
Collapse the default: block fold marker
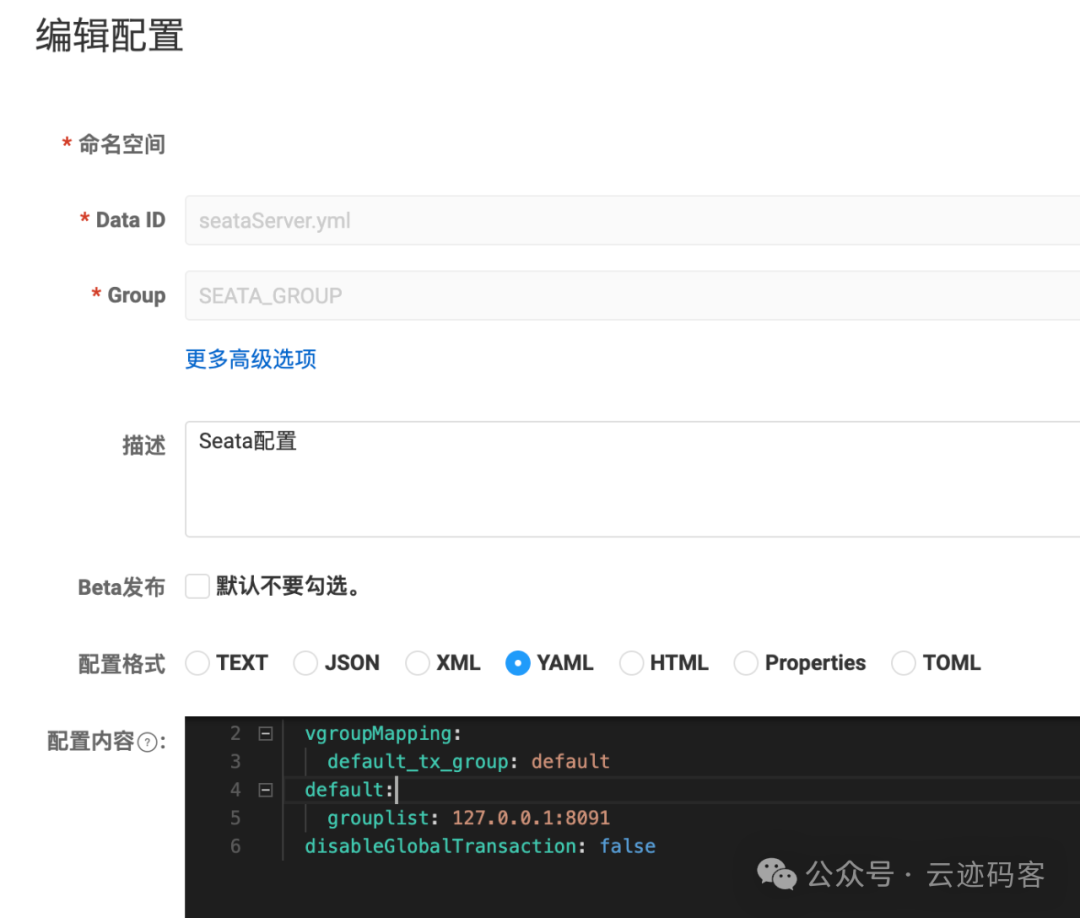(x=265, y=790)
